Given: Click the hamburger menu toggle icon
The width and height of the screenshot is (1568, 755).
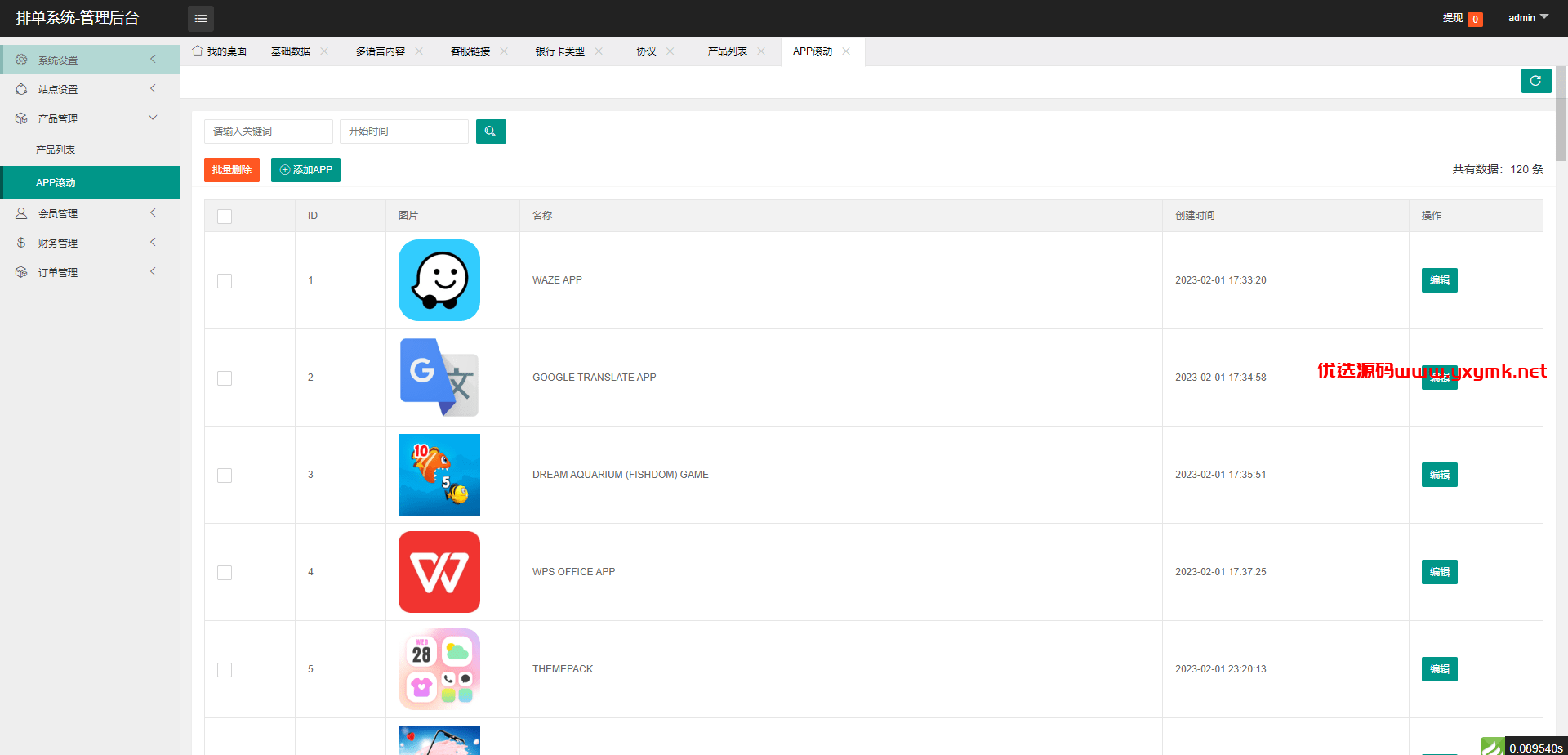Looking at the screenshot, I should [201, 18].
